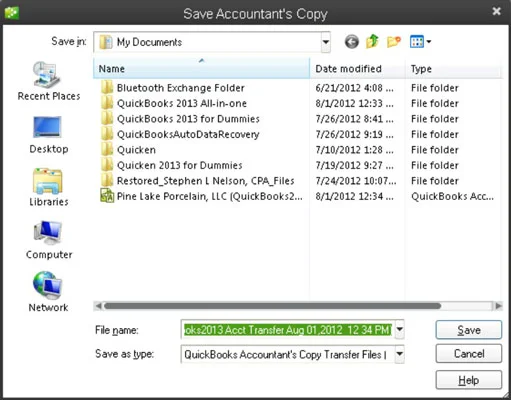511x400 pixels.
Task: Click the Help button
Action: pos(469,380)
